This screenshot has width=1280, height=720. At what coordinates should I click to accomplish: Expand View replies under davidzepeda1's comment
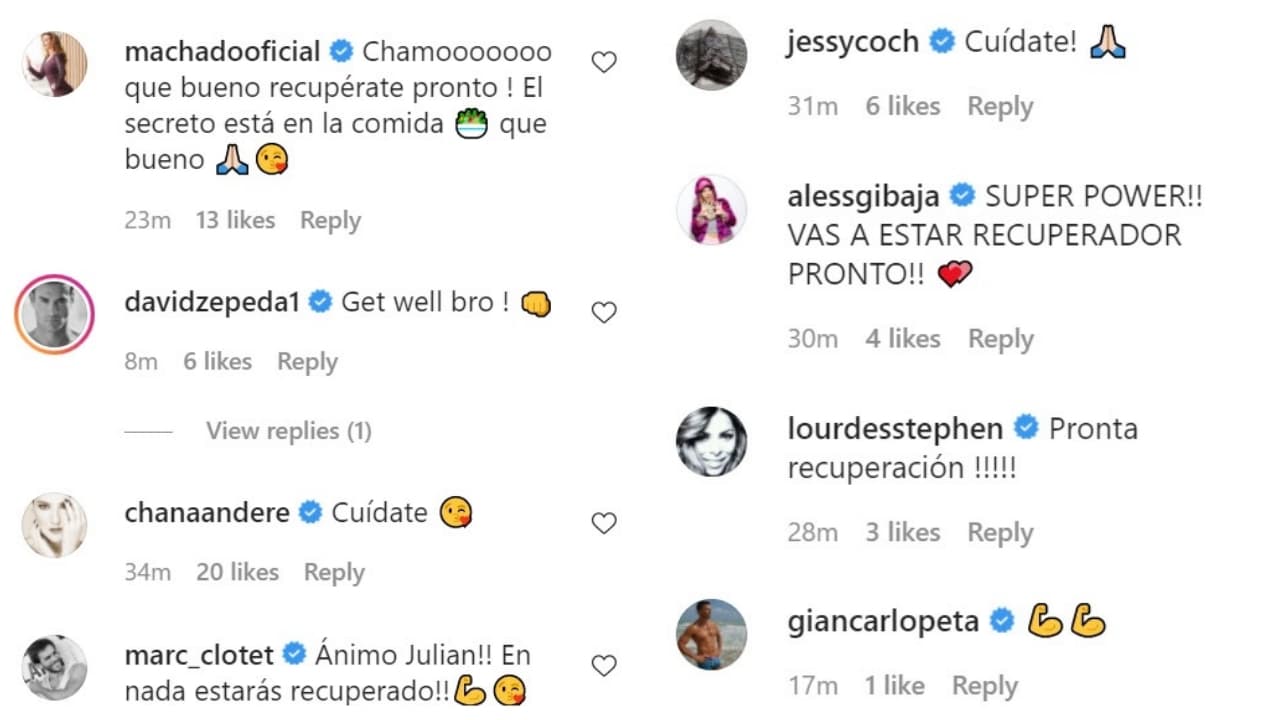pyautogui.click(x=288, y=430)
